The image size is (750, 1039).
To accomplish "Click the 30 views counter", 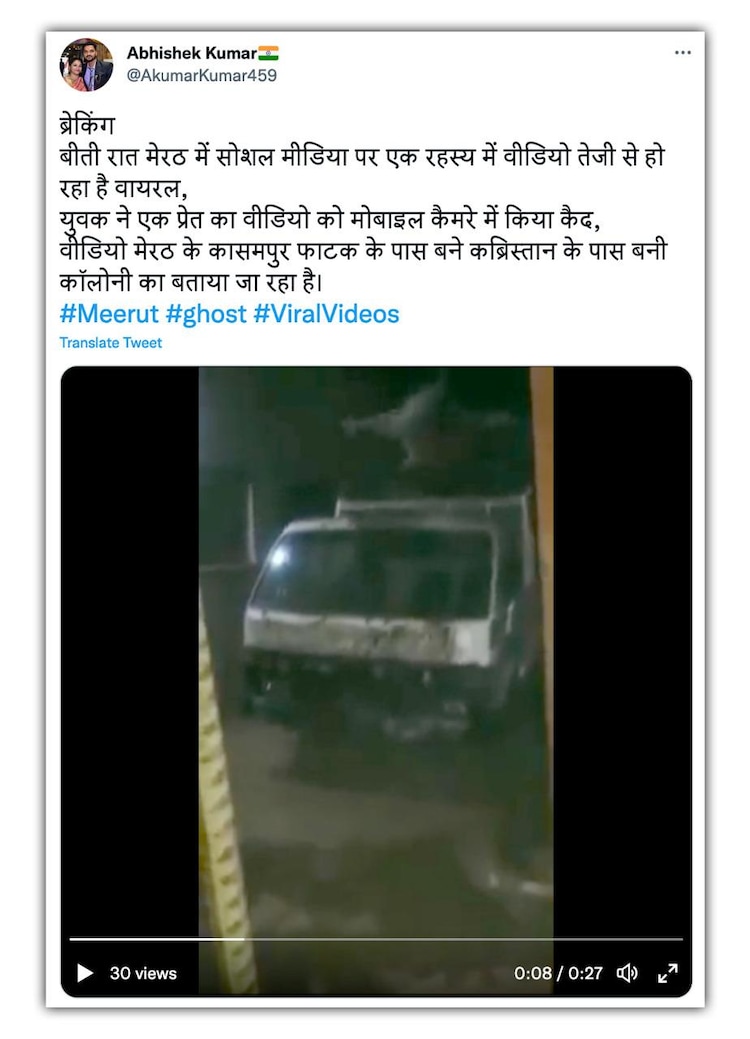I will click(x=143, y=973).
